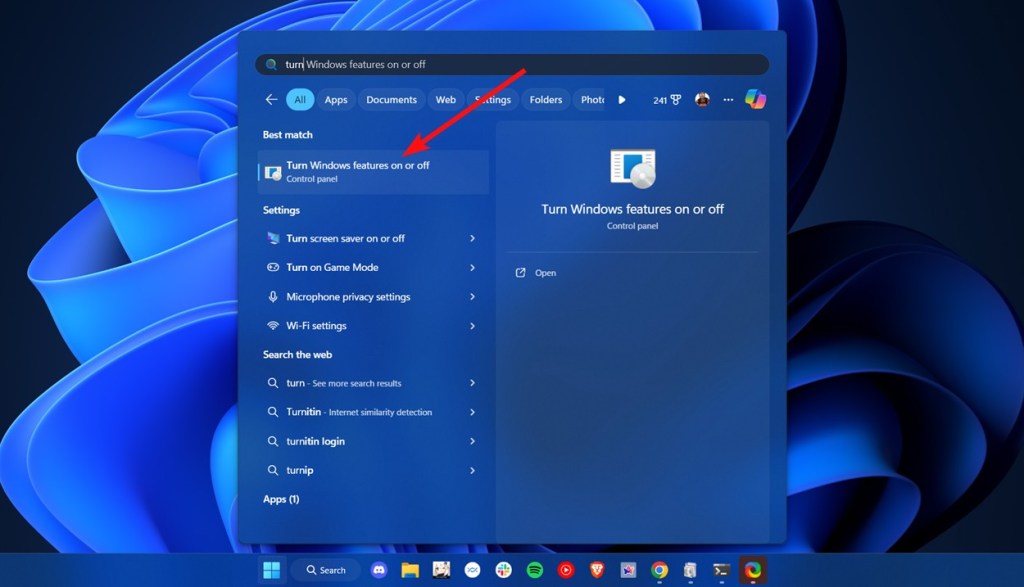Open Google Chrome from the taskbar
The height and width of the screenshot is (587, 1024).
[660, 570]
